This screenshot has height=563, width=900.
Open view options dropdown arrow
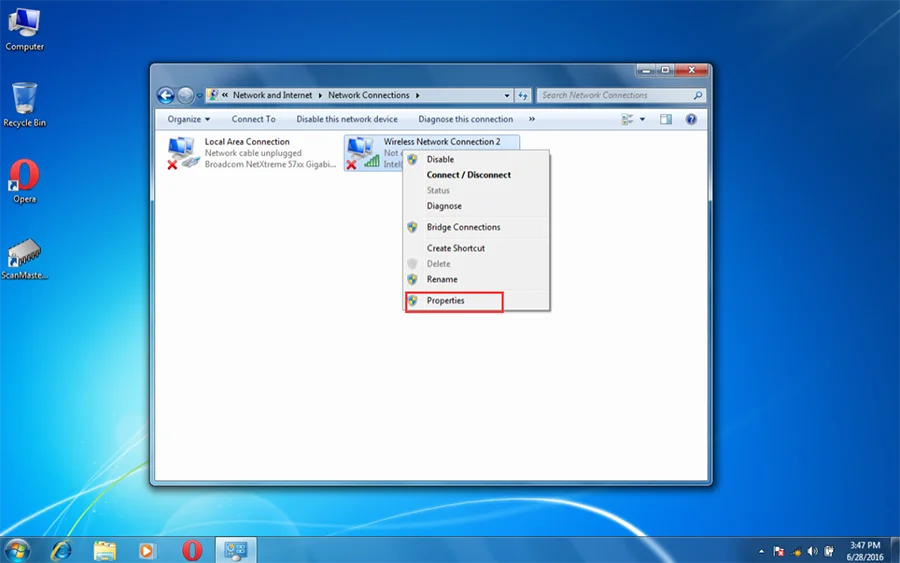(642, 119)
